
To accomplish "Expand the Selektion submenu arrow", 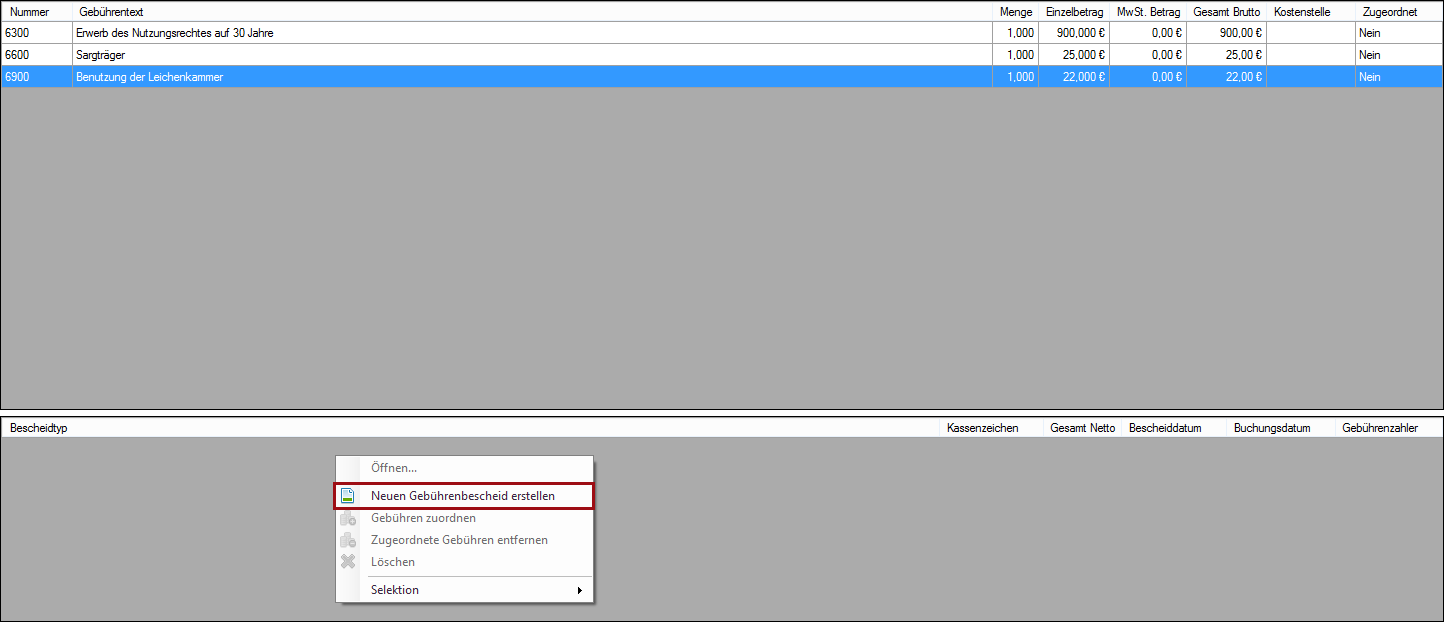I will 579,590.
